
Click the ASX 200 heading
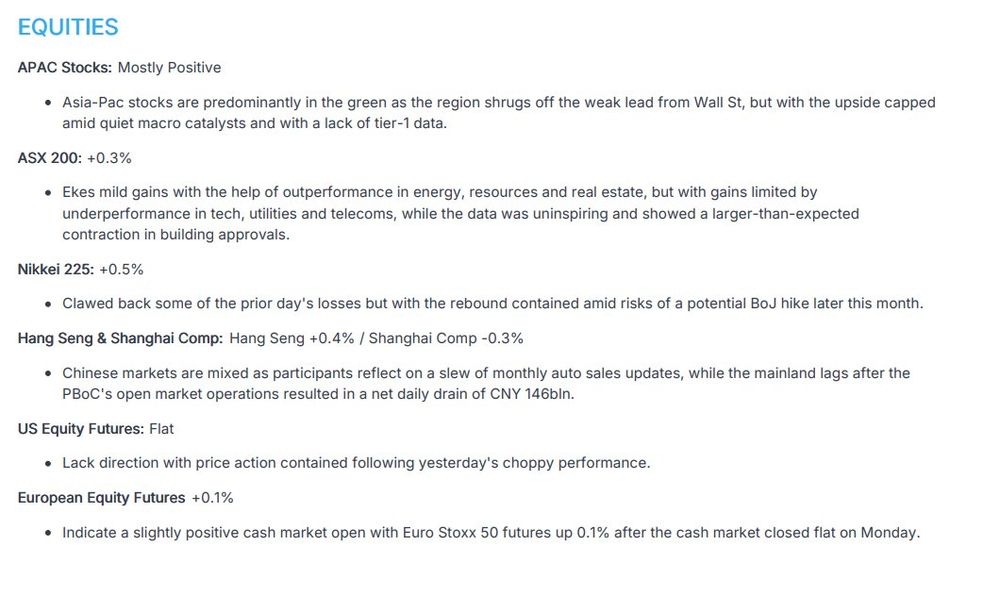pyautogui.click(x=50, y=158)
